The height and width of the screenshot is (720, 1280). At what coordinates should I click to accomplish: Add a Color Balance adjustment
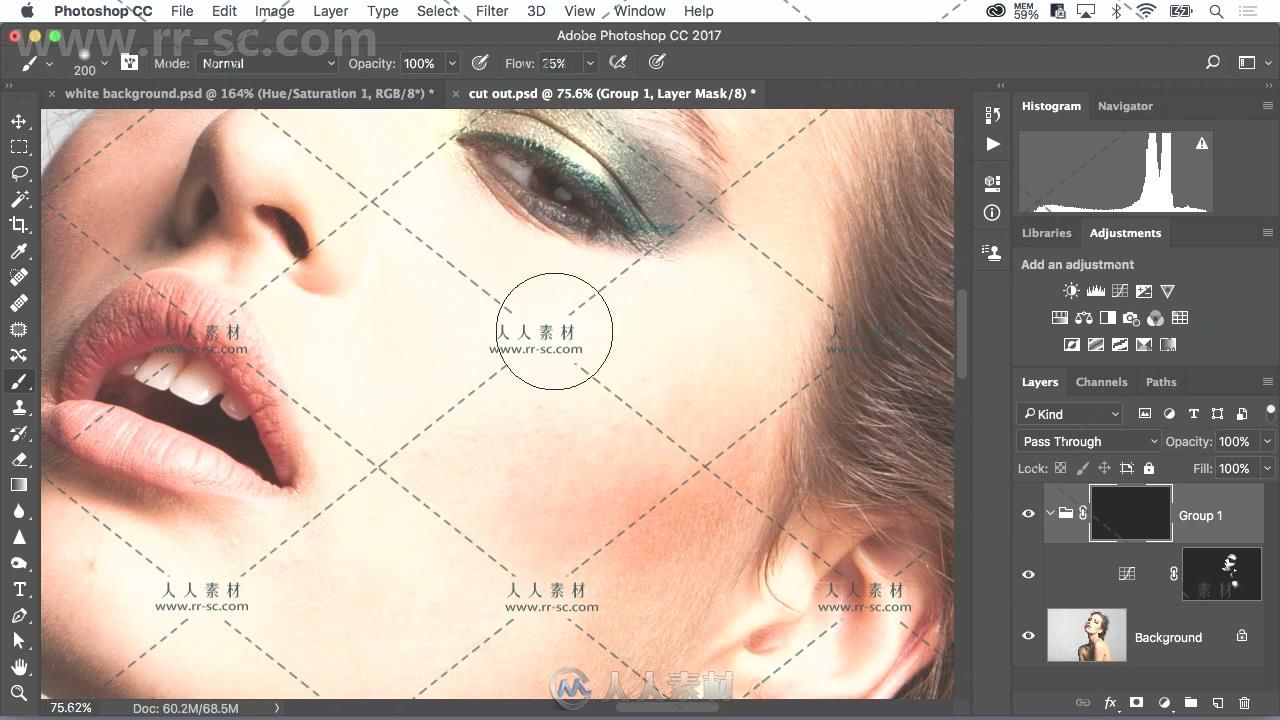[1084, 318]
